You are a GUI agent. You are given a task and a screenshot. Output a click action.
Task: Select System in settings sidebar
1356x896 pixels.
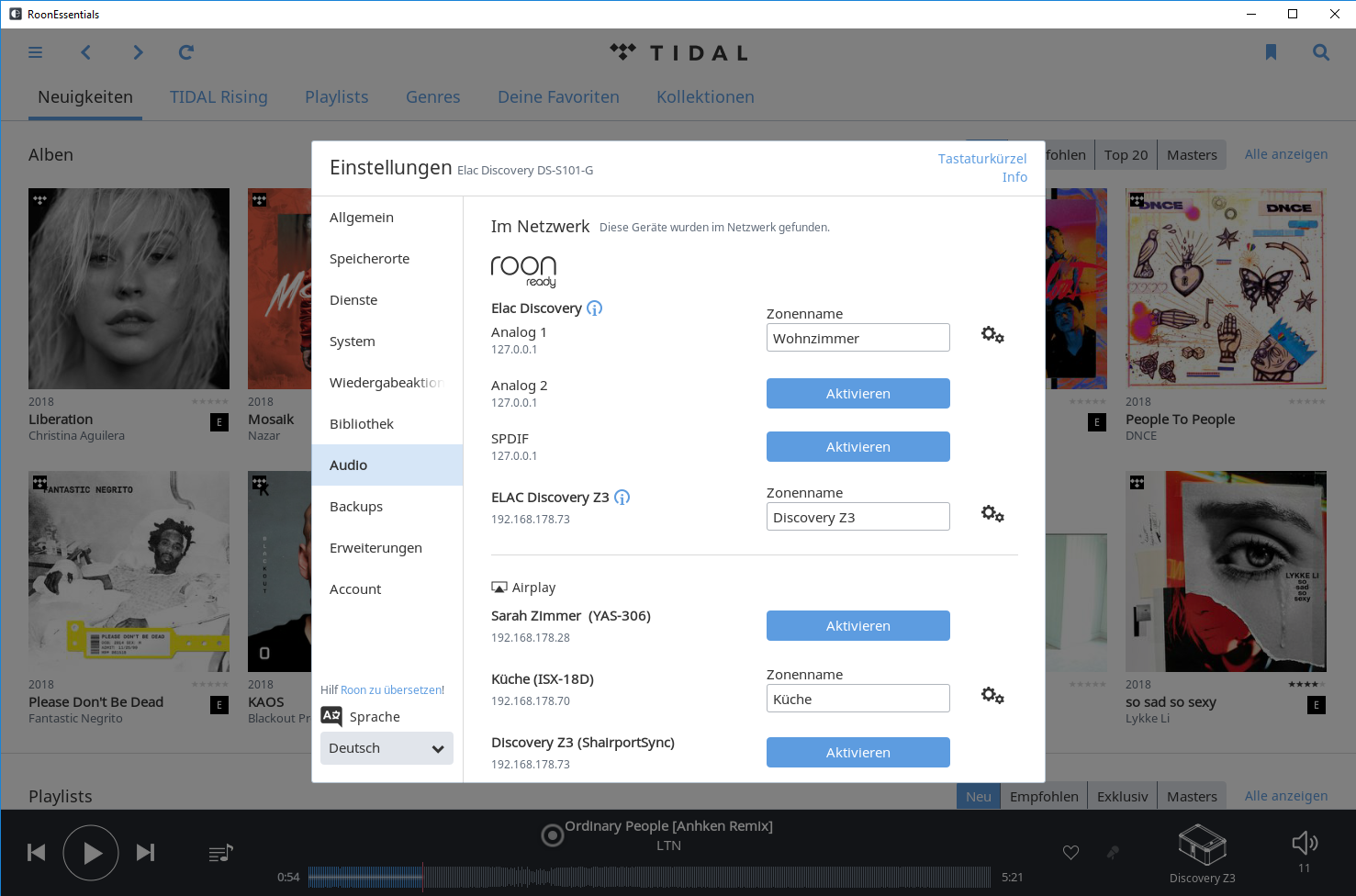(387, 342)
